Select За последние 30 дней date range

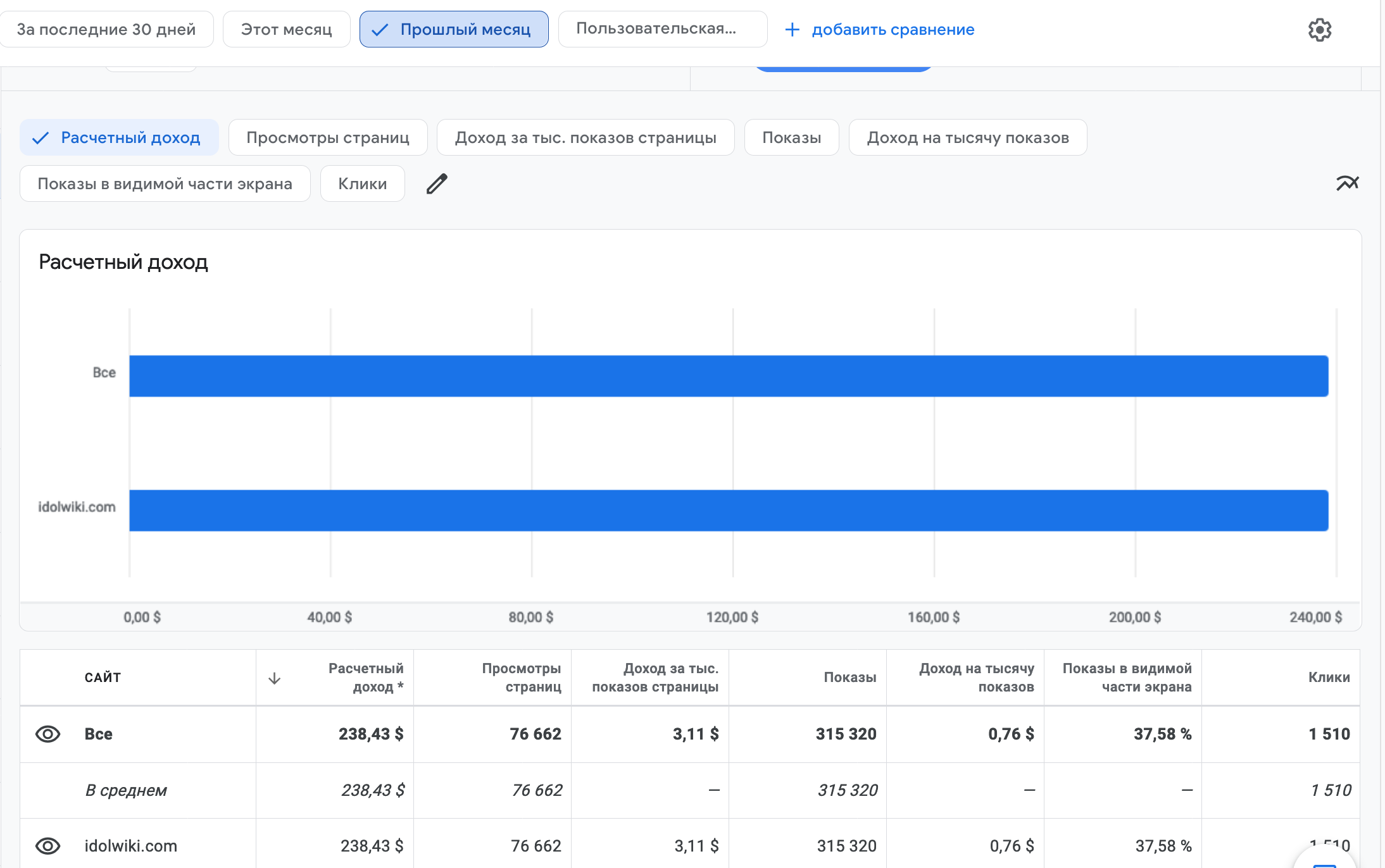pyautogui.click(x=106, y=30)
